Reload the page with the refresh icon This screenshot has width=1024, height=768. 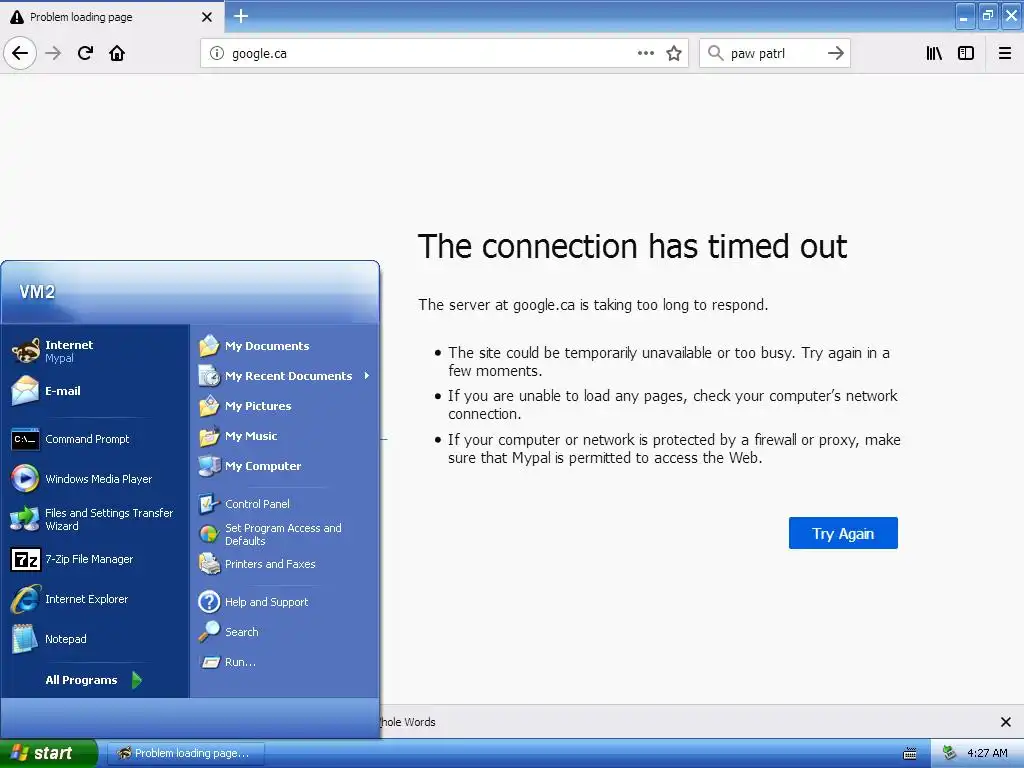pyautogui.click(x=85, y=54)
